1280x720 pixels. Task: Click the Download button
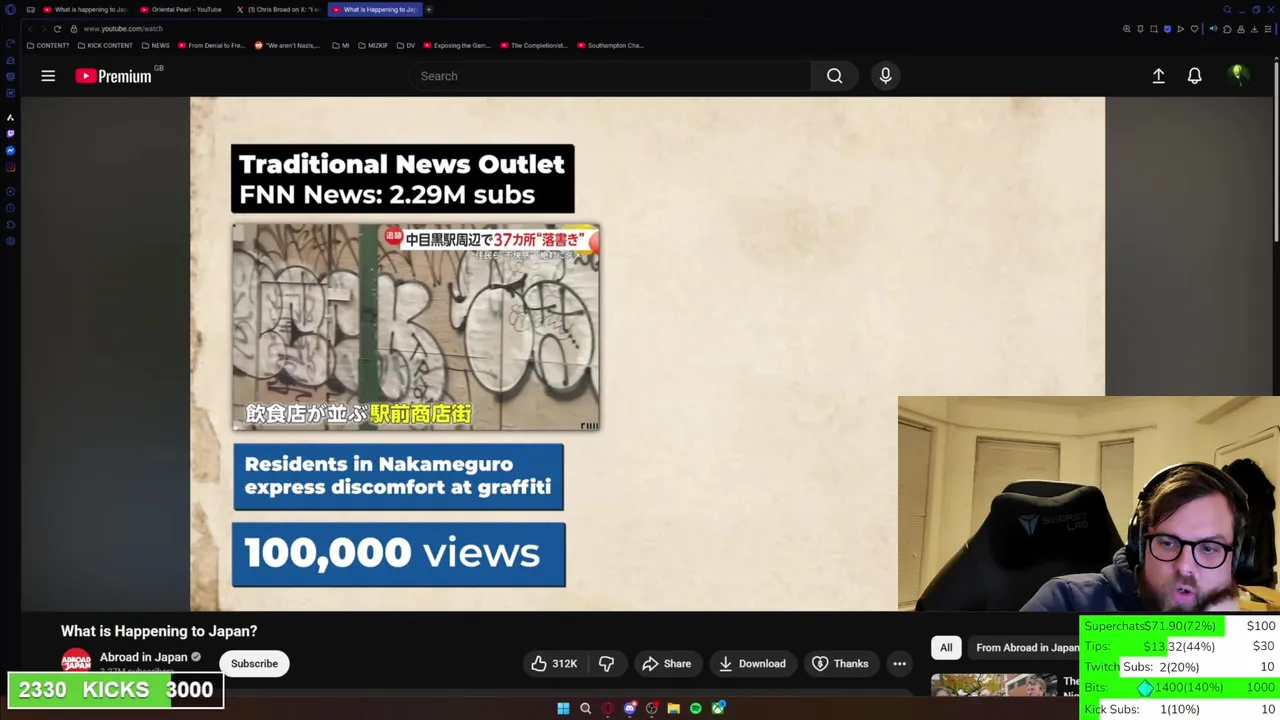coord(752,664)
